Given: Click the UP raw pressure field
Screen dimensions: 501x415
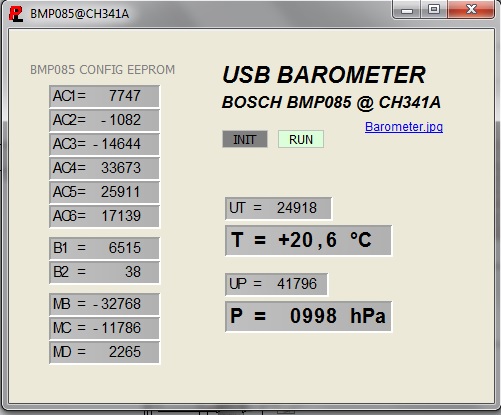Looking at the screenshot, I should 276,284.
